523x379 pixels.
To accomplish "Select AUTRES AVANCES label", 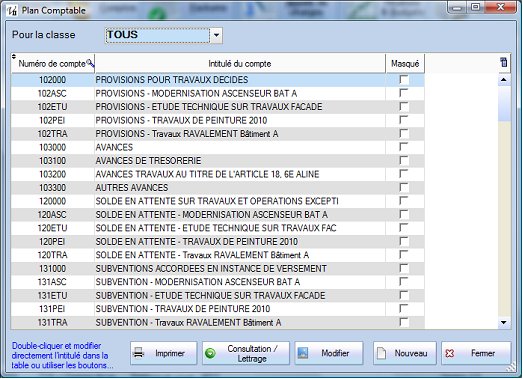I will coord(132,187).
